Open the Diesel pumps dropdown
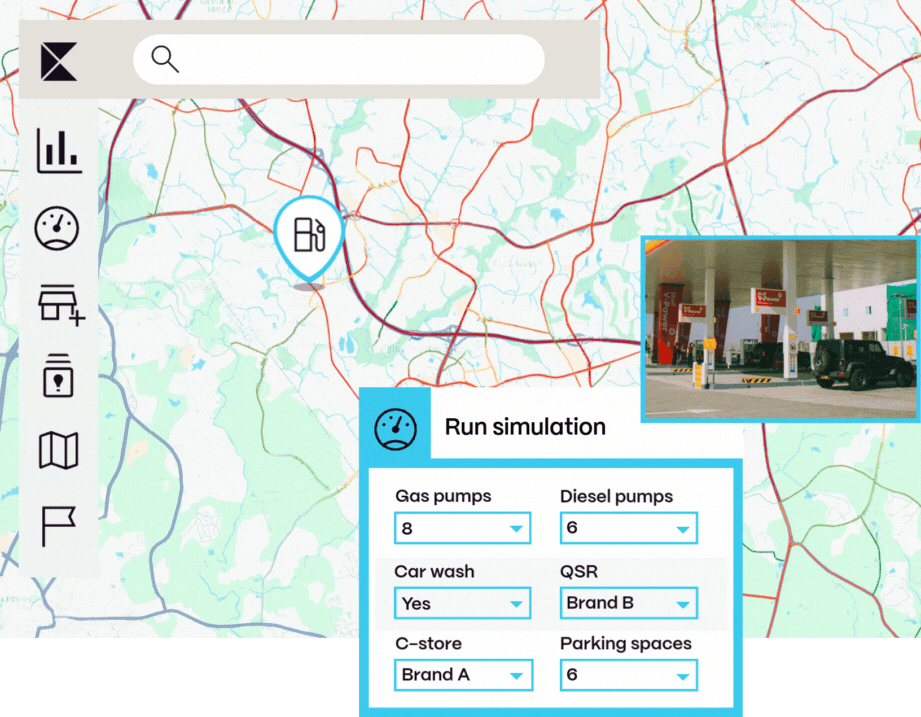Image resolution: width=921 pixels, height=717 pixels. (628, 528)
